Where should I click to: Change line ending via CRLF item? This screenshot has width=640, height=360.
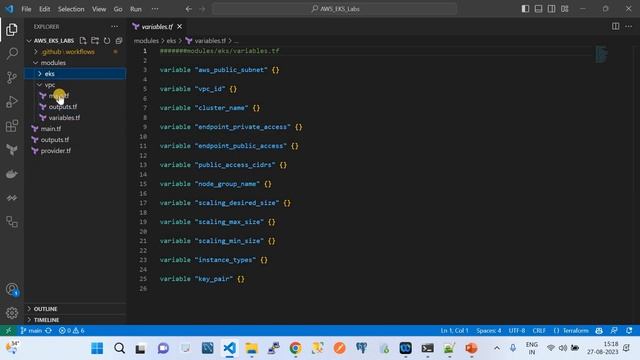coord(539,331)
